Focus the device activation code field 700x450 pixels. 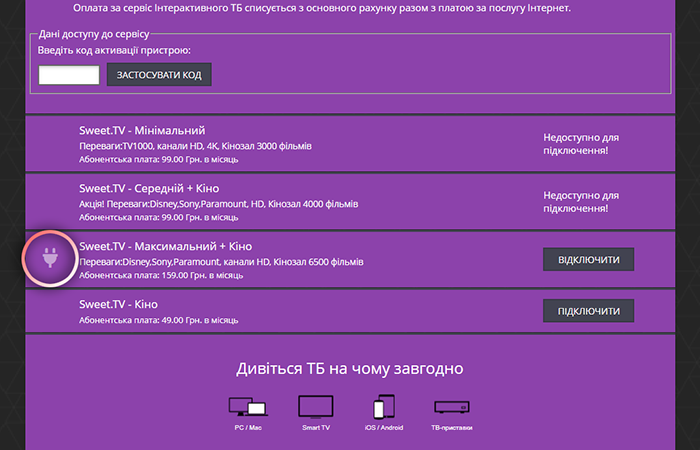pos(69,75)
